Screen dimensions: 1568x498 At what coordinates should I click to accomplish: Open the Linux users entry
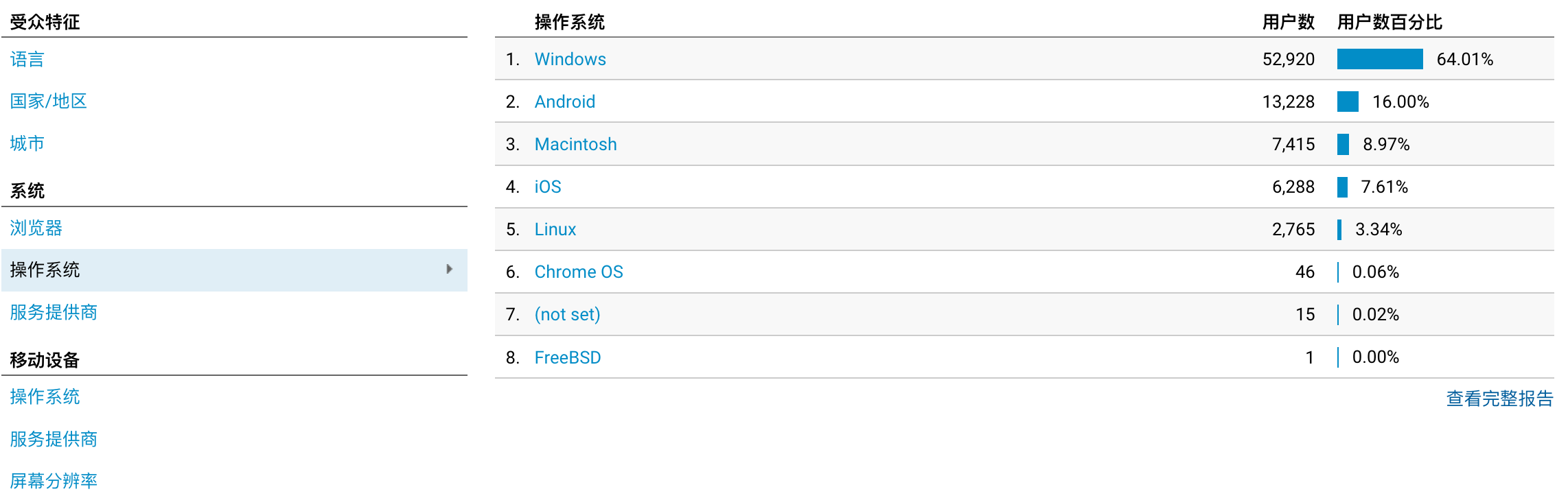click(x=555, y=230)
